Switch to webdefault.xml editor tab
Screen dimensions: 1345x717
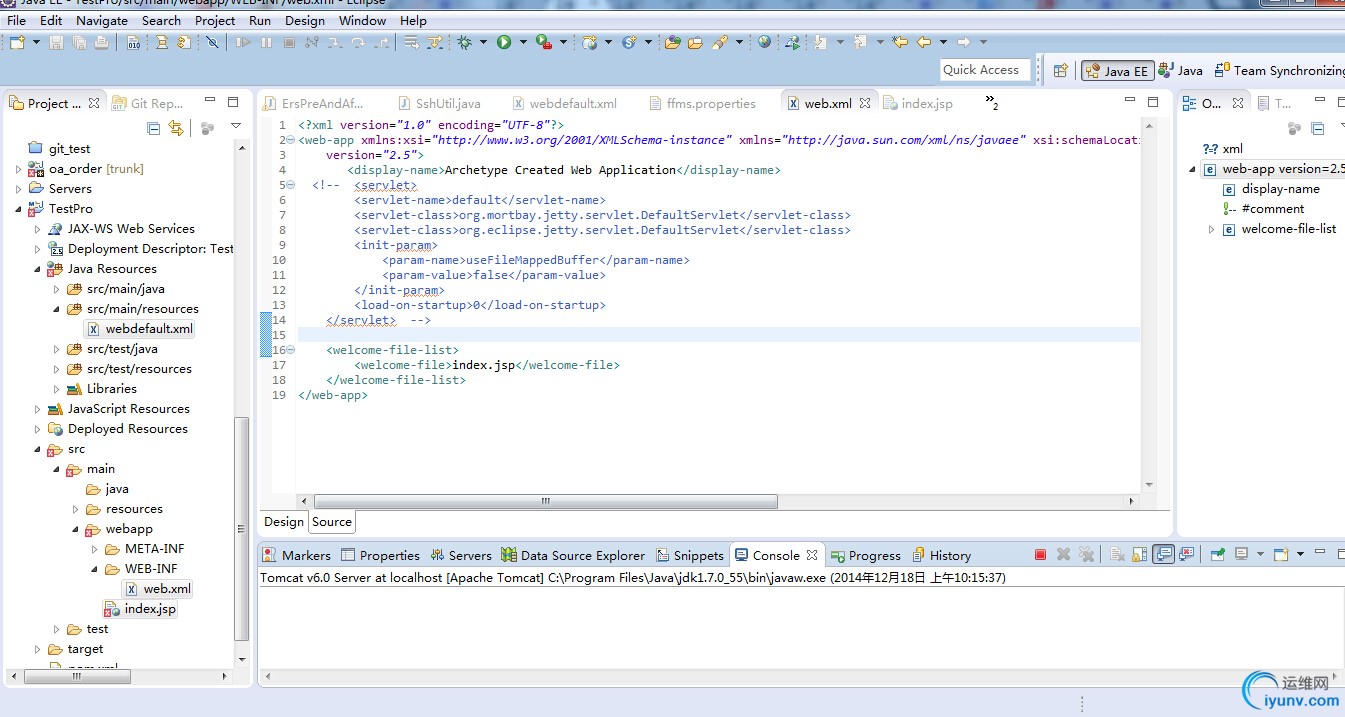tap(564, 103)
